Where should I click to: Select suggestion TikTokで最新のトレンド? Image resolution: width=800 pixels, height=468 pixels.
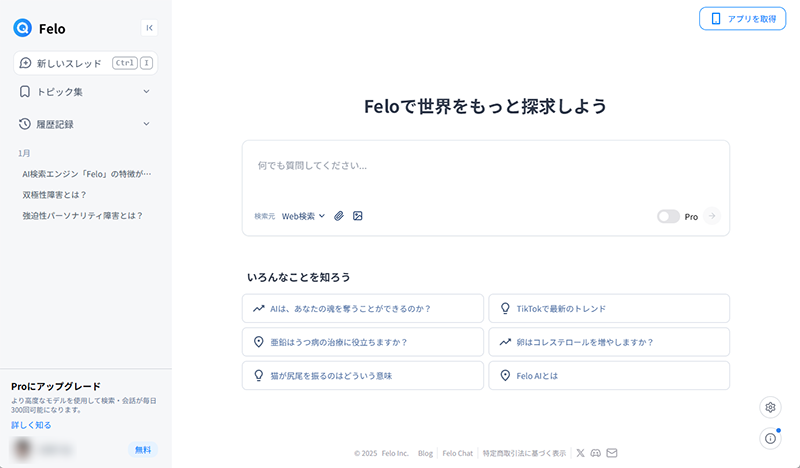[x=609, y=308]
